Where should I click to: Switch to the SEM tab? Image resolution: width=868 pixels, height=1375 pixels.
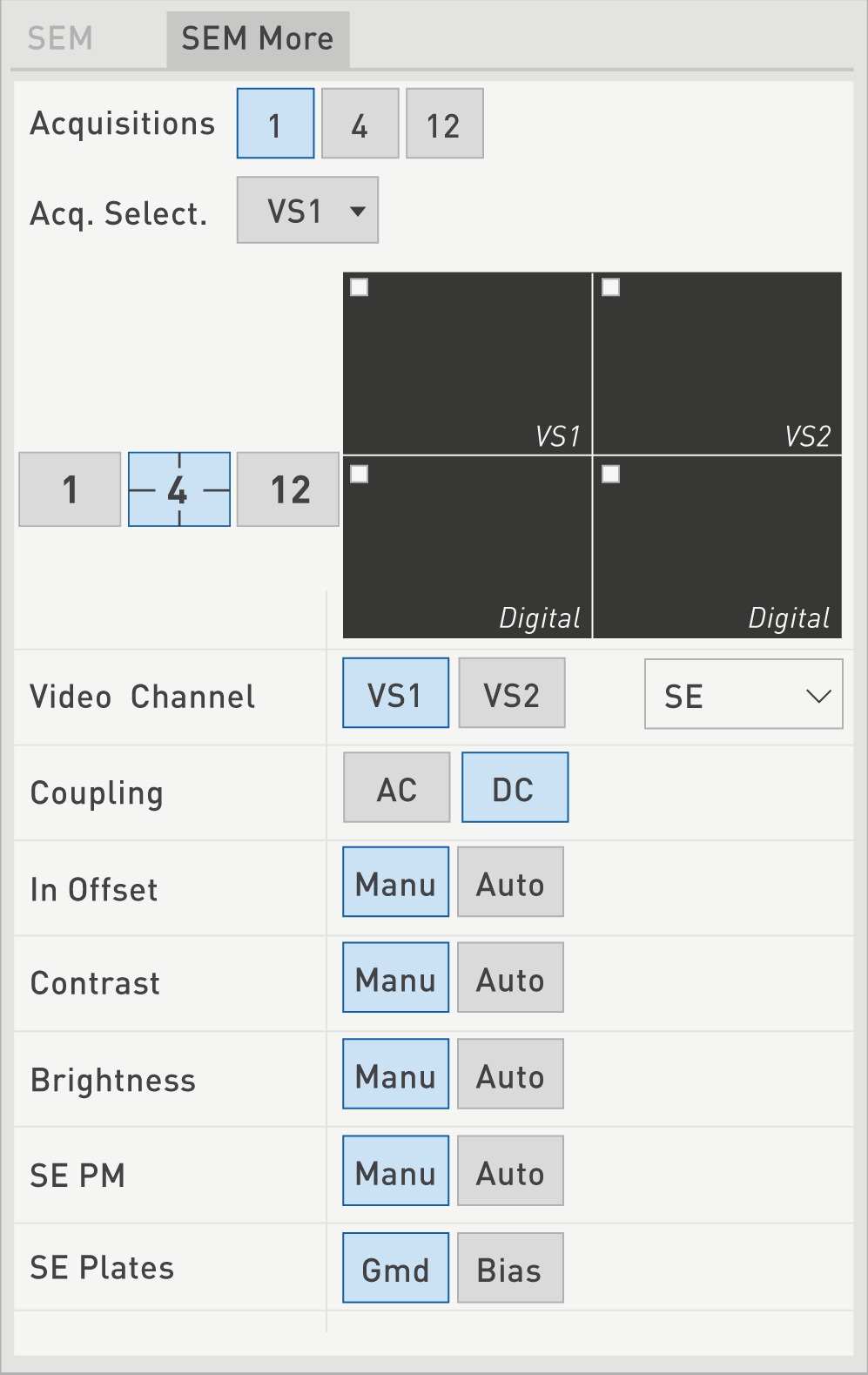click(x=60, y=39)
